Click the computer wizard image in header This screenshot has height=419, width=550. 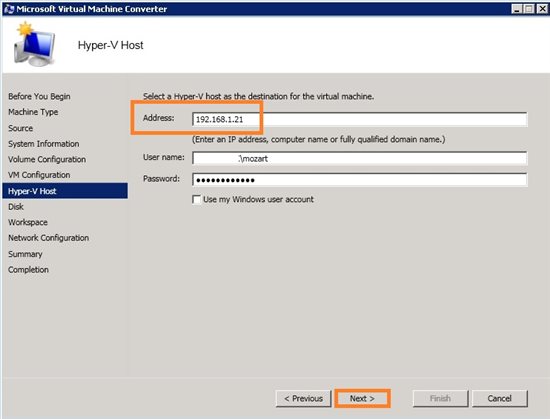tap(34, 45)
